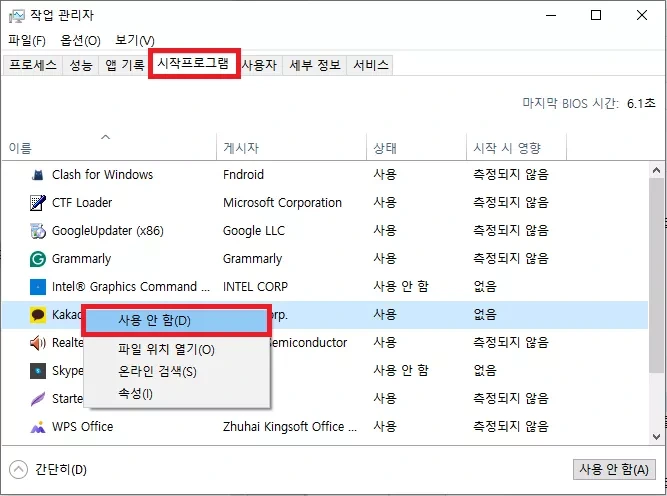Image resolution: width=667 pixels, height=496 pixels.
Task: Switch to the 프로세스 tab
Action: (33, 65)
